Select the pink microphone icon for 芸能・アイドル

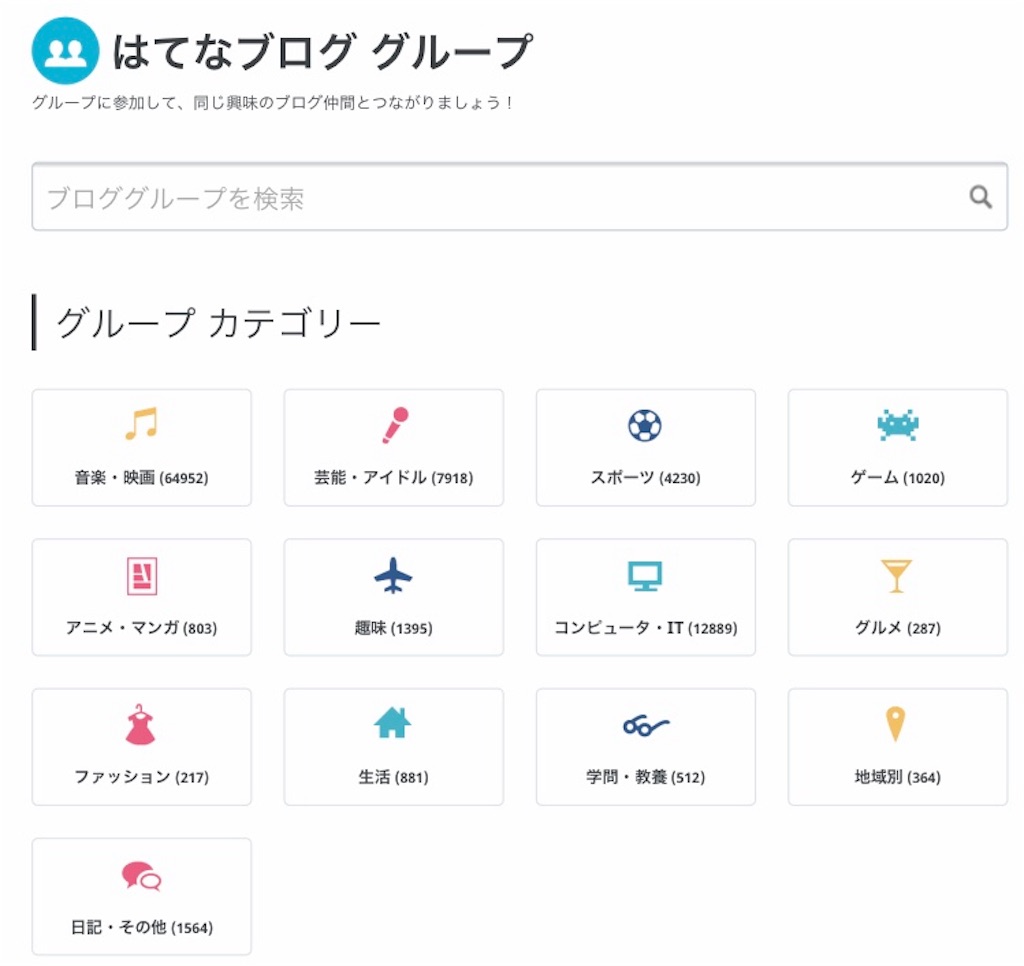(394, 425)
